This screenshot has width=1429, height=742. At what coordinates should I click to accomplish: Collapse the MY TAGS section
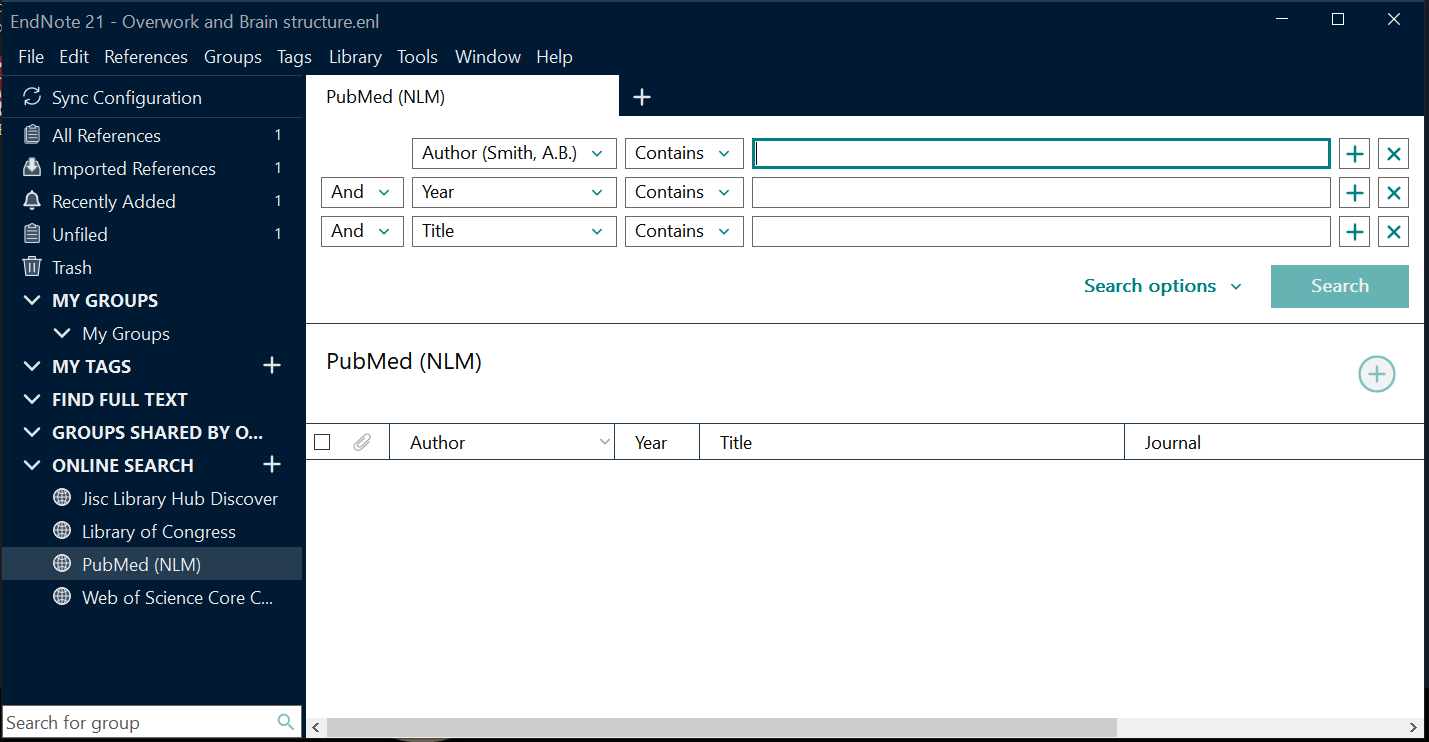[x=32, y=366]
